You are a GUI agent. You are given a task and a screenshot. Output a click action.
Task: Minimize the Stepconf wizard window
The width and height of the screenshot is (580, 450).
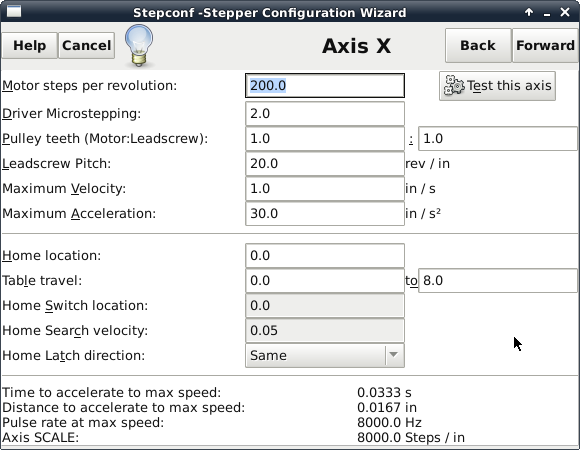pos(547,13)
